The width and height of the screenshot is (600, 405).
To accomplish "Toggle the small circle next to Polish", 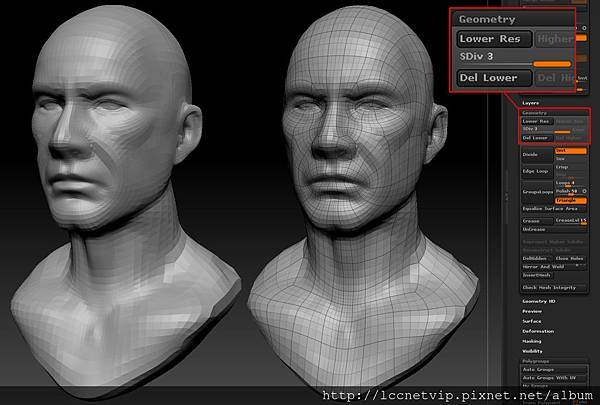I will pos(584,191).
